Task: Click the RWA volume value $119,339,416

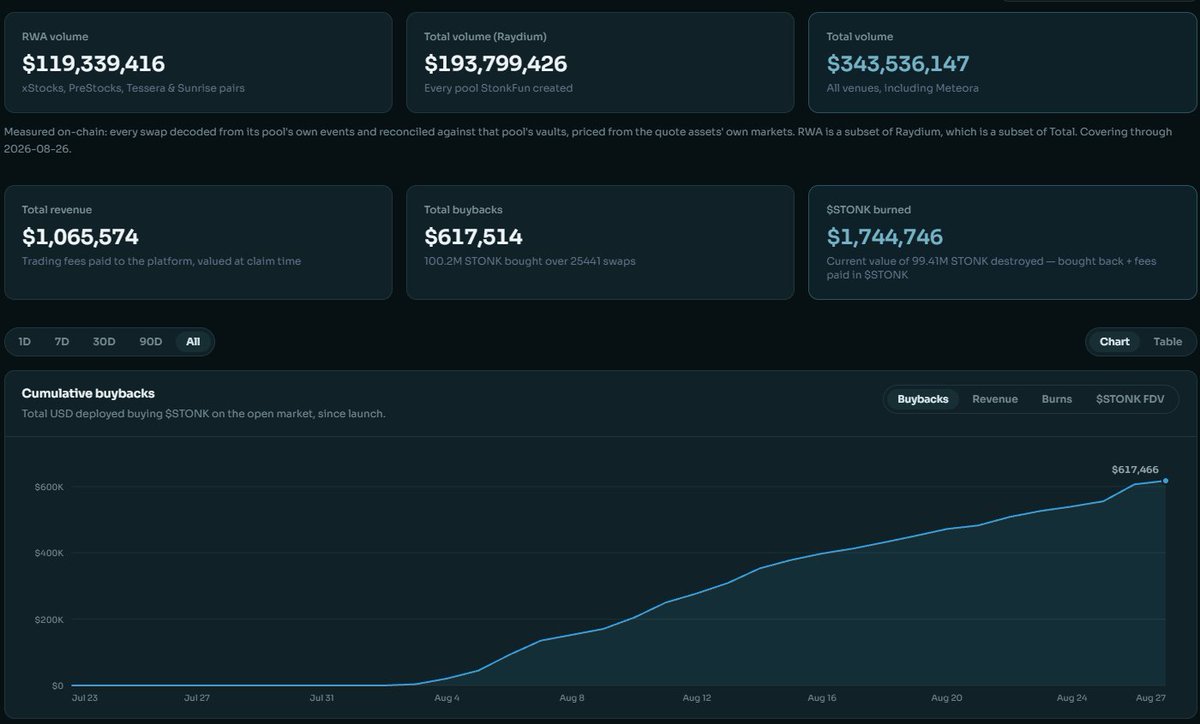Action: click(x=93, y=64)
